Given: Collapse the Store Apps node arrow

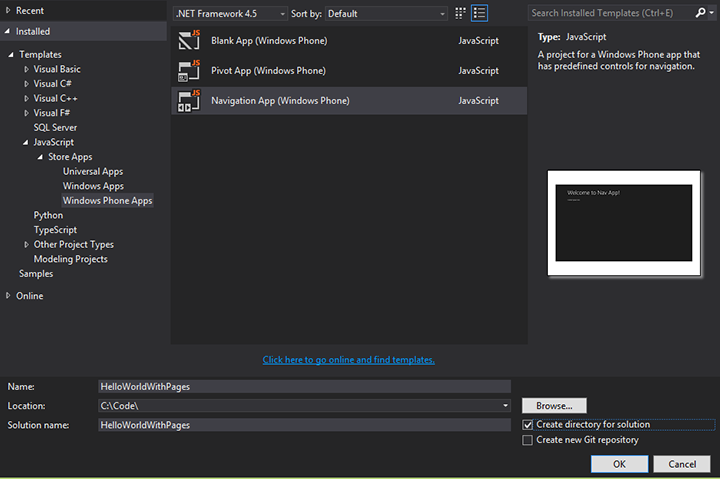Looking at the screenshot, I should [40, 157].
